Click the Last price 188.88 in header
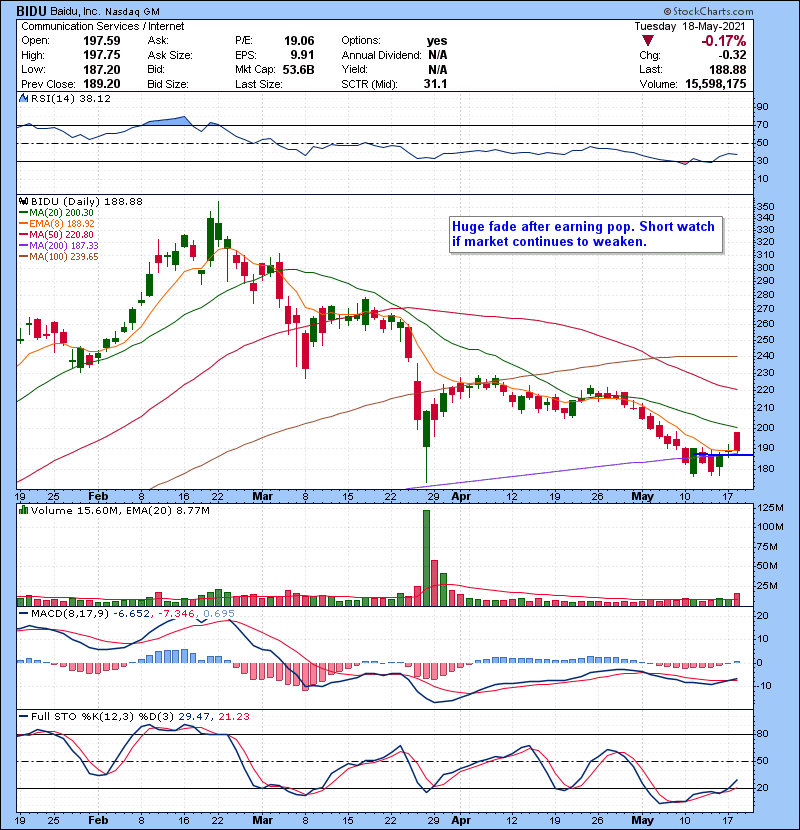This screenshot has height=830, width=800. (x=727, y=70)
